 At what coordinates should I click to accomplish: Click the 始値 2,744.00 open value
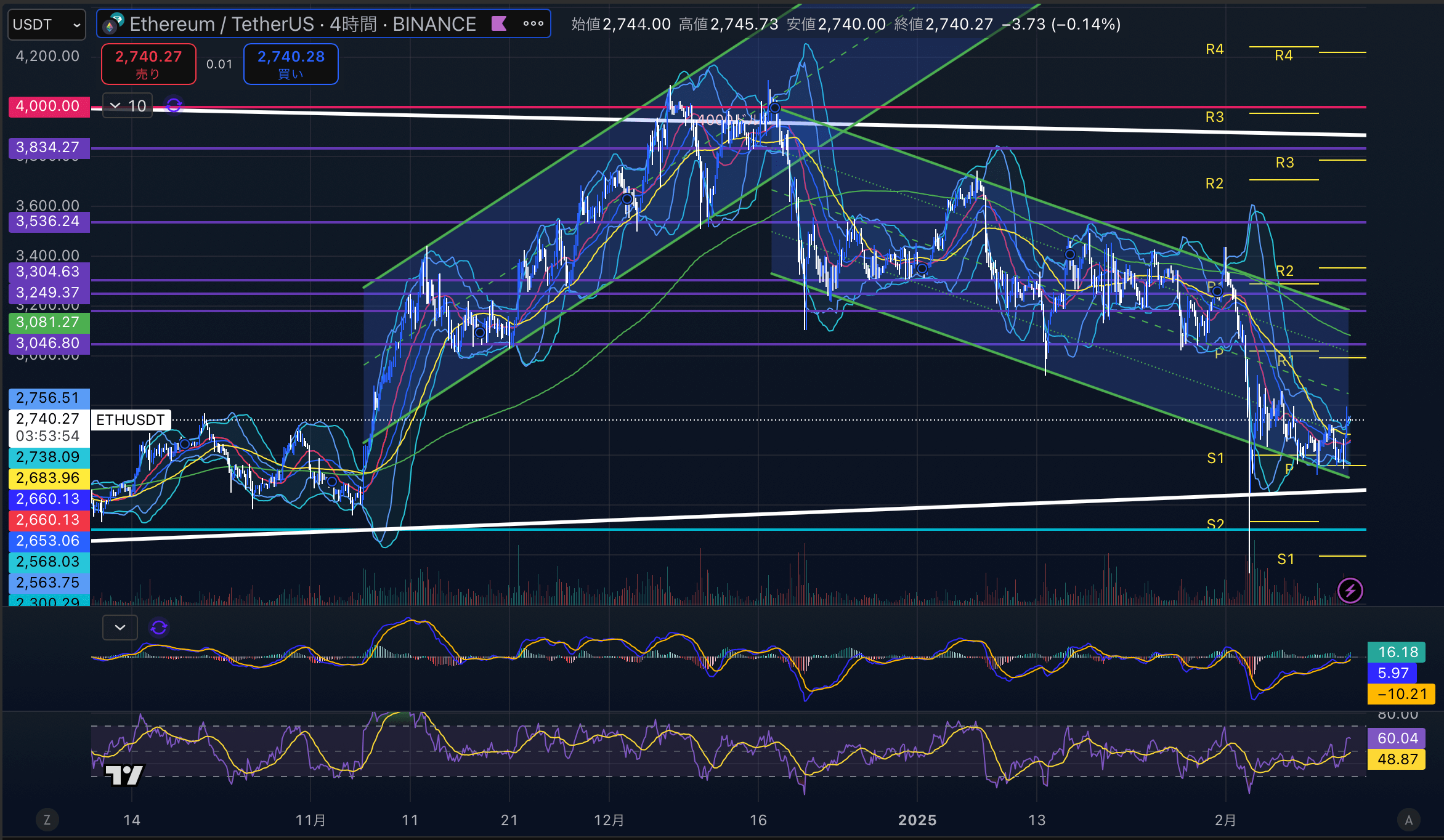[621, 24]
